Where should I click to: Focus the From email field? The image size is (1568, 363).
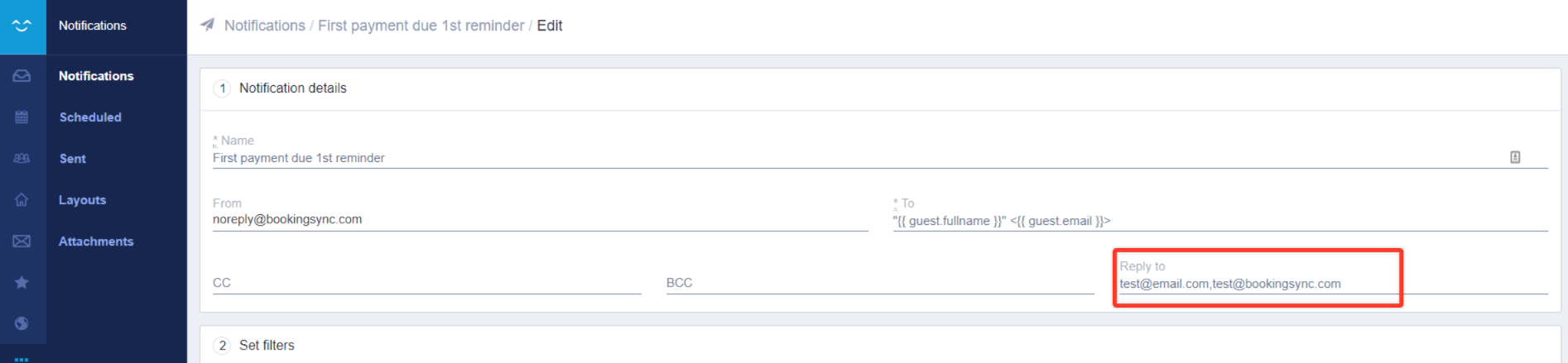tap(540, 220)
